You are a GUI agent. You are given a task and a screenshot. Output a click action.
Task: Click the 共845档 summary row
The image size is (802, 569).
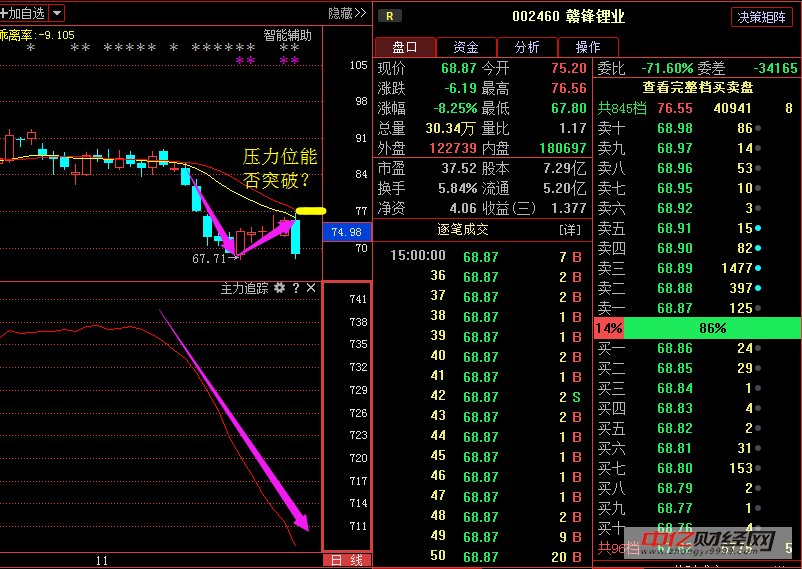(697, 108)
